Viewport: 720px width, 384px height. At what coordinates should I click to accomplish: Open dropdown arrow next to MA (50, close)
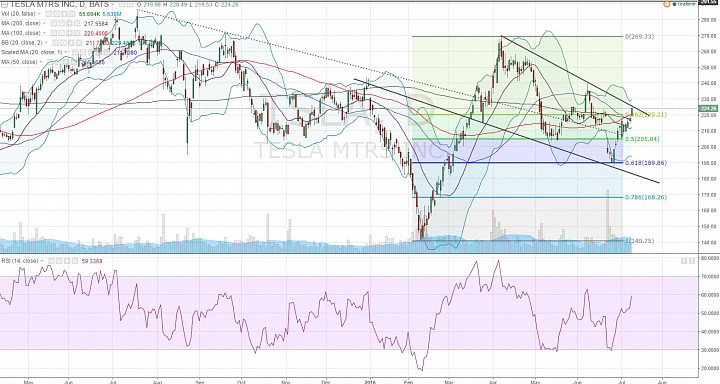point(41,62)
